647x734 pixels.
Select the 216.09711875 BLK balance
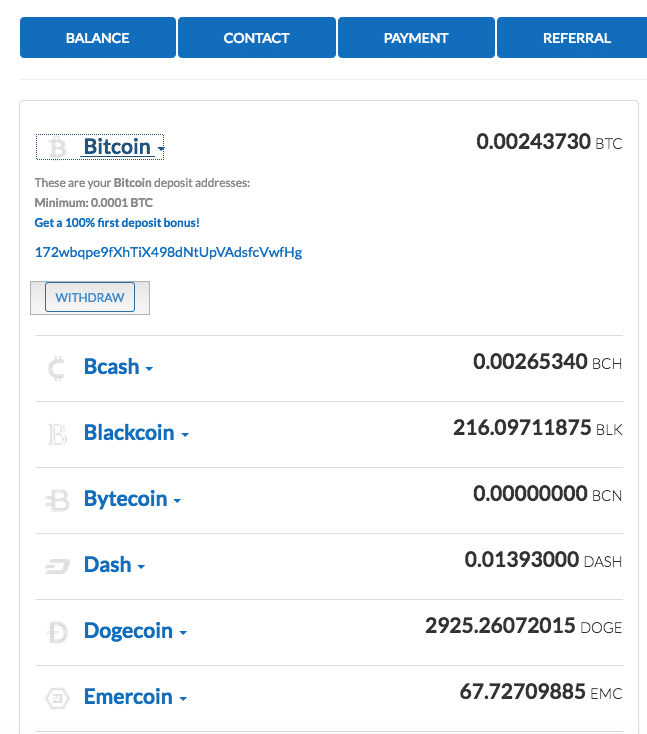click(x=537, y=428)
